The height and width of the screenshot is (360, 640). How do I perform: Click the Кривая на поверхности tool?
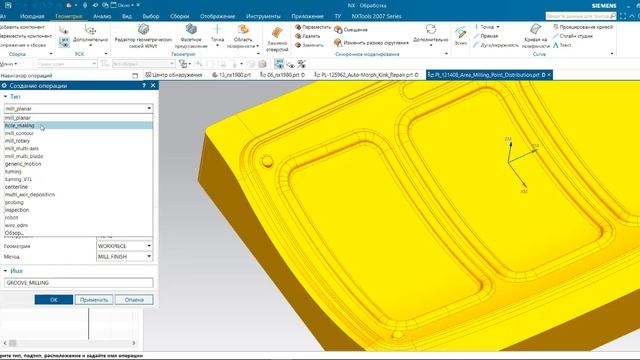(x=536, y=36)
